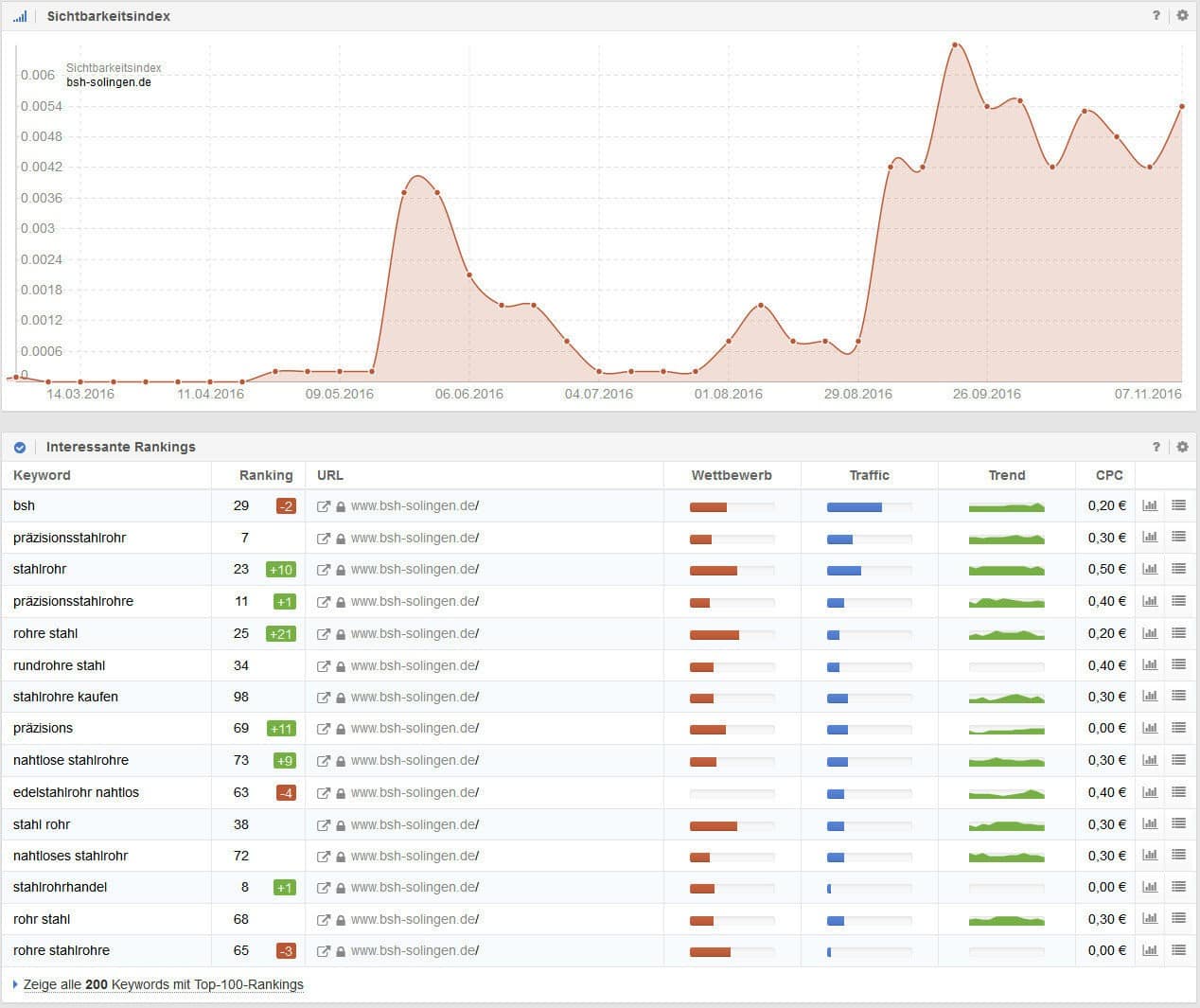Viewport: 1200px width, 1008px height.
Task: Open settings gear in Sichtbarkeitsindex panel
Action: 1182,15
